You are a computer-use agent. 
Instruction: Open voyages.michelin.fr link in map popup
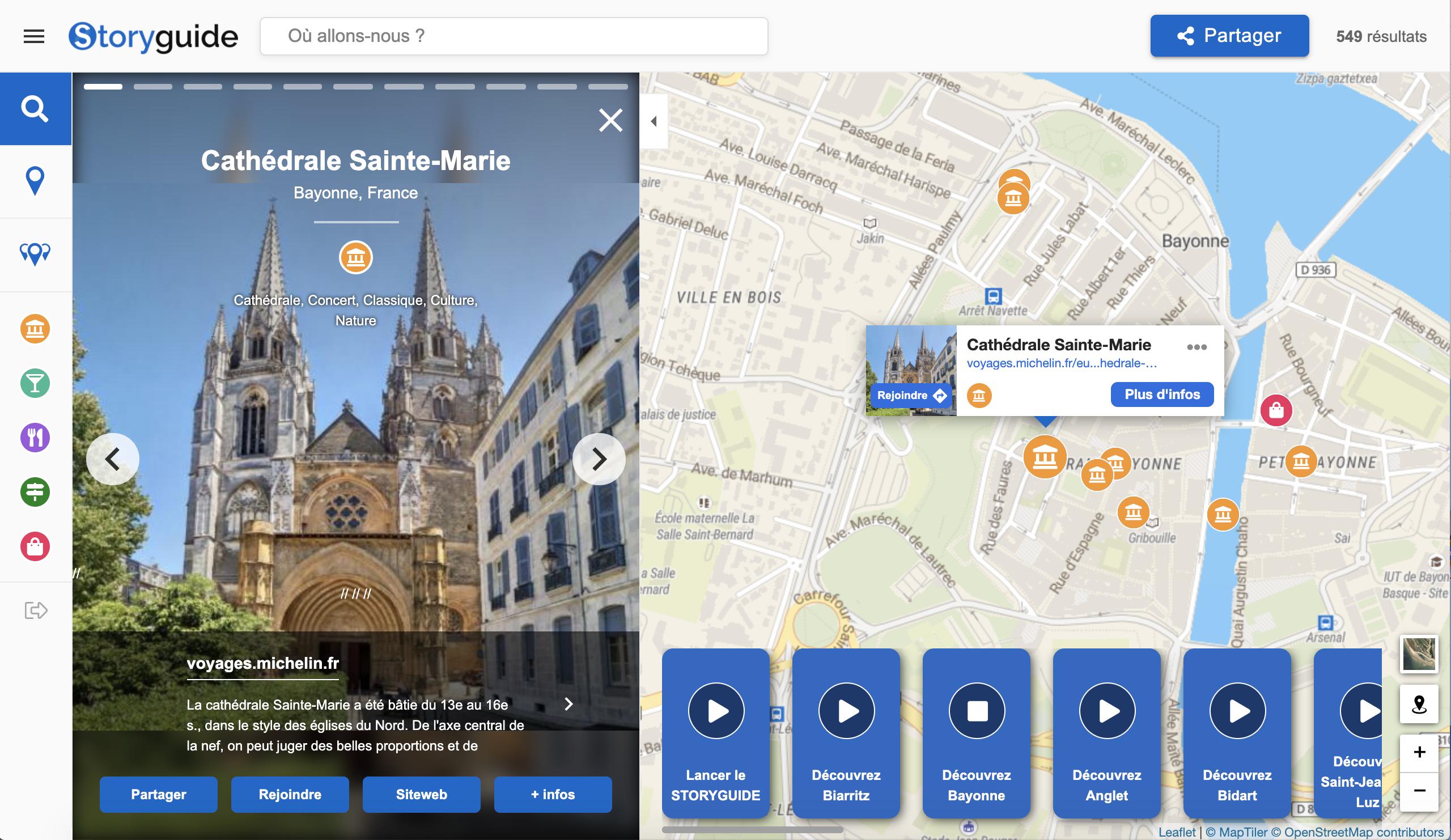tap(1061, 363)
